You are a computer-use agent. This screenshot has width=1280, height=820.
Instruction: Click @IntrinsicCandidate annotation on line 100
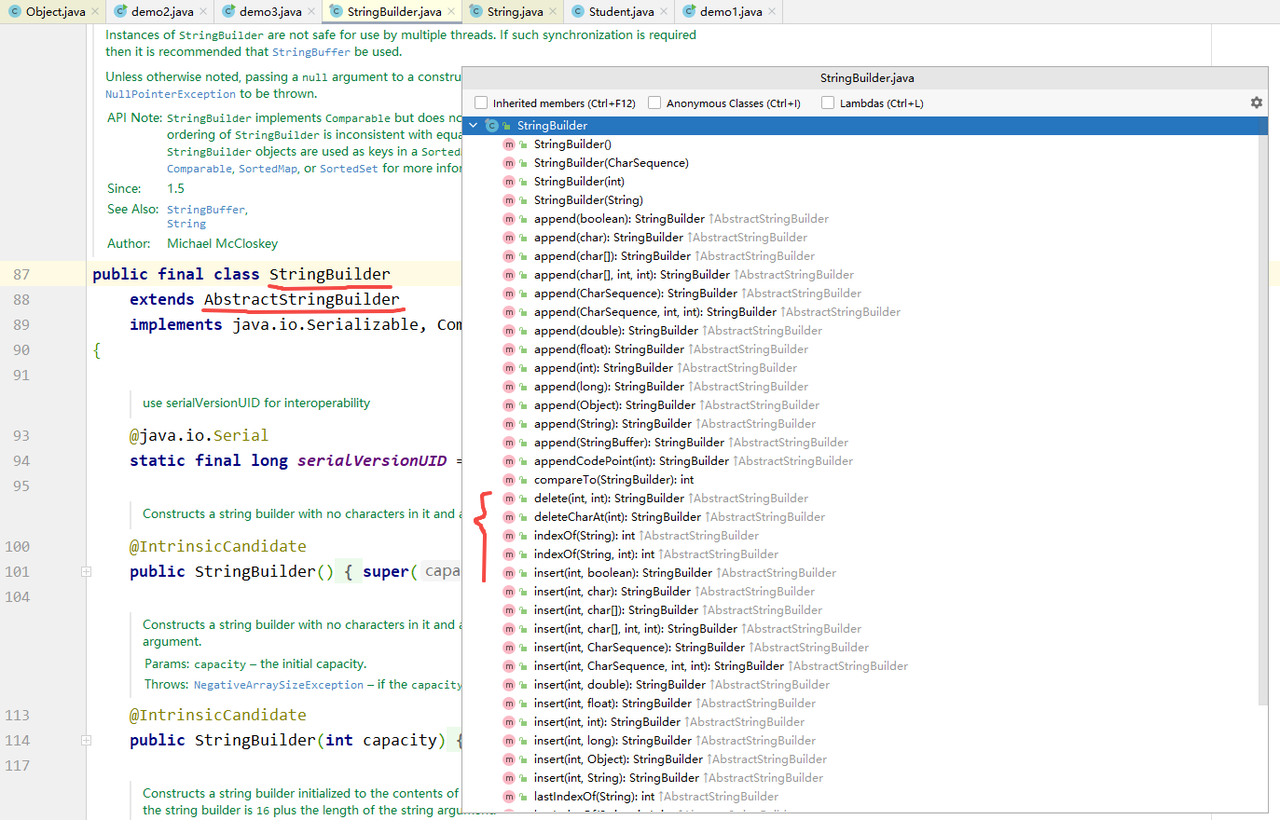218,547
